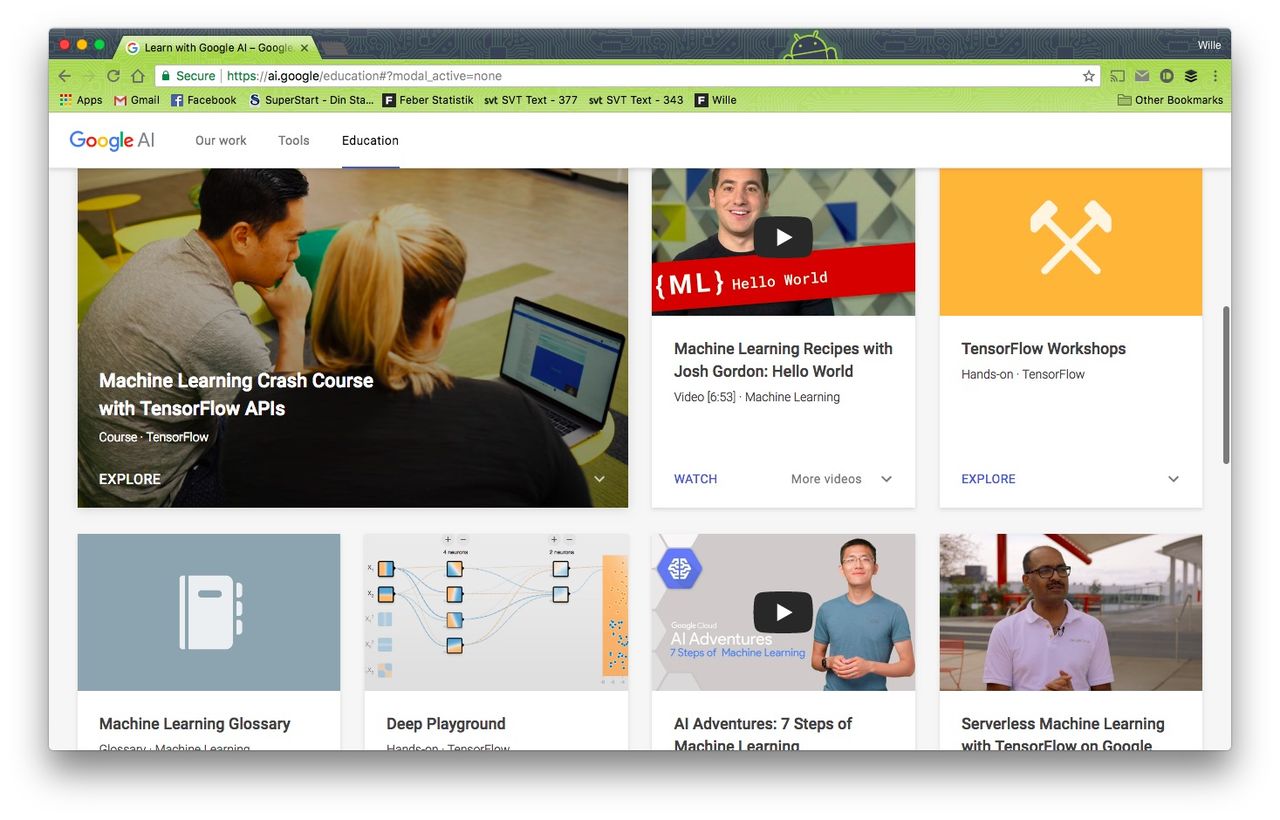Click the Course · TensorFlow label
This screenshot has height=820, width=1280.
(154, 437)
